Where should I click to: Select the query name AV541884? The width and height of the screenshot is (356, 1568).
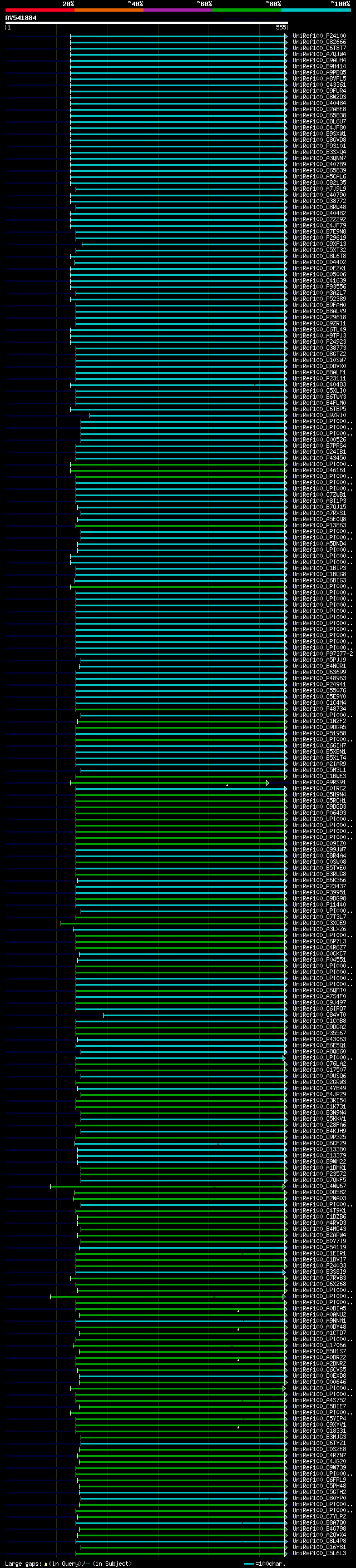point(21,18)
